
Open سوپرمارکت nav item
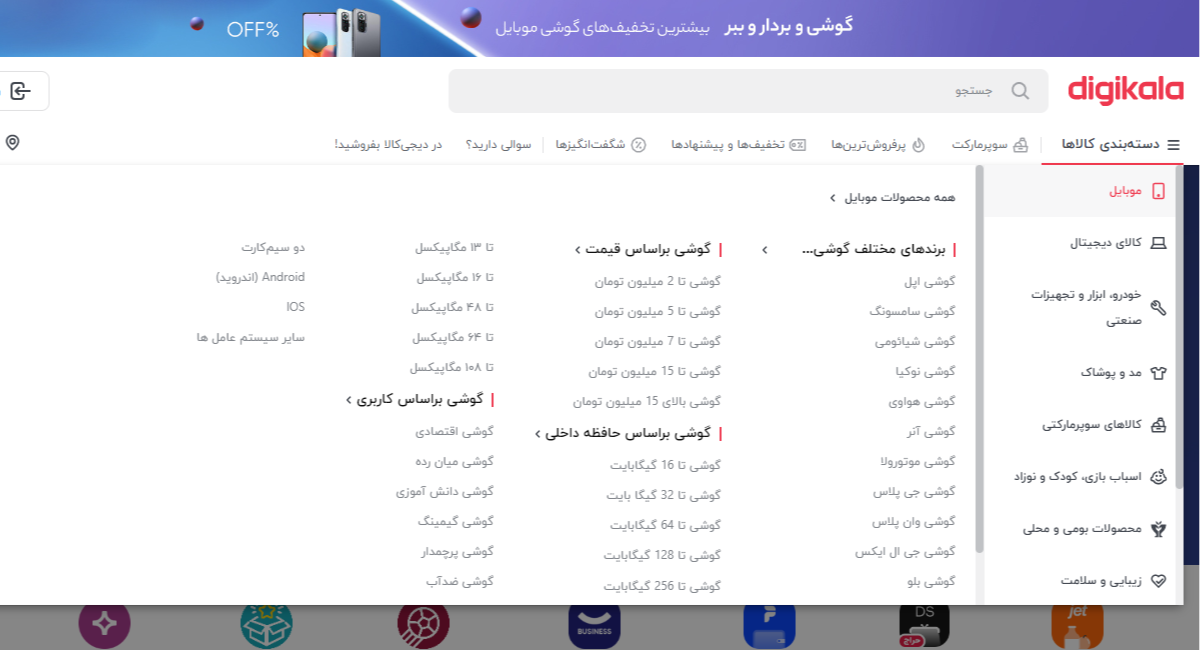(990, 145)
